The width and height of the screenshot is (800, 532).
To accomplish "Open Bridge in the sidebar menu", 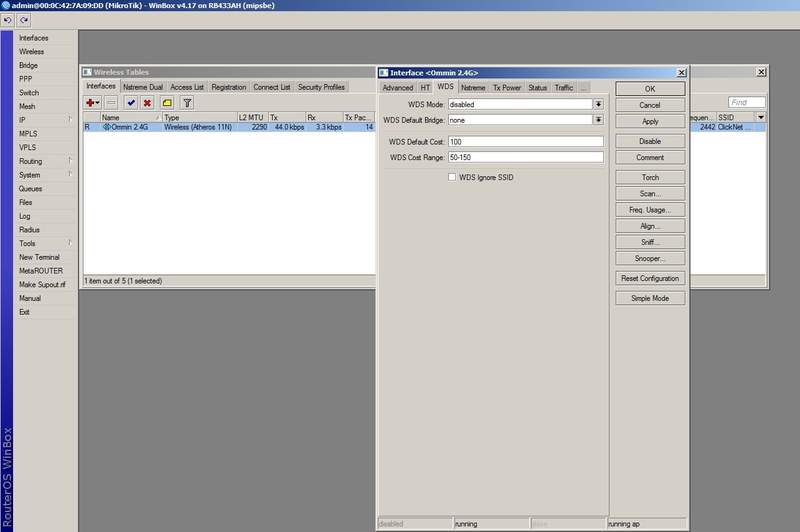I will (29, 65).
